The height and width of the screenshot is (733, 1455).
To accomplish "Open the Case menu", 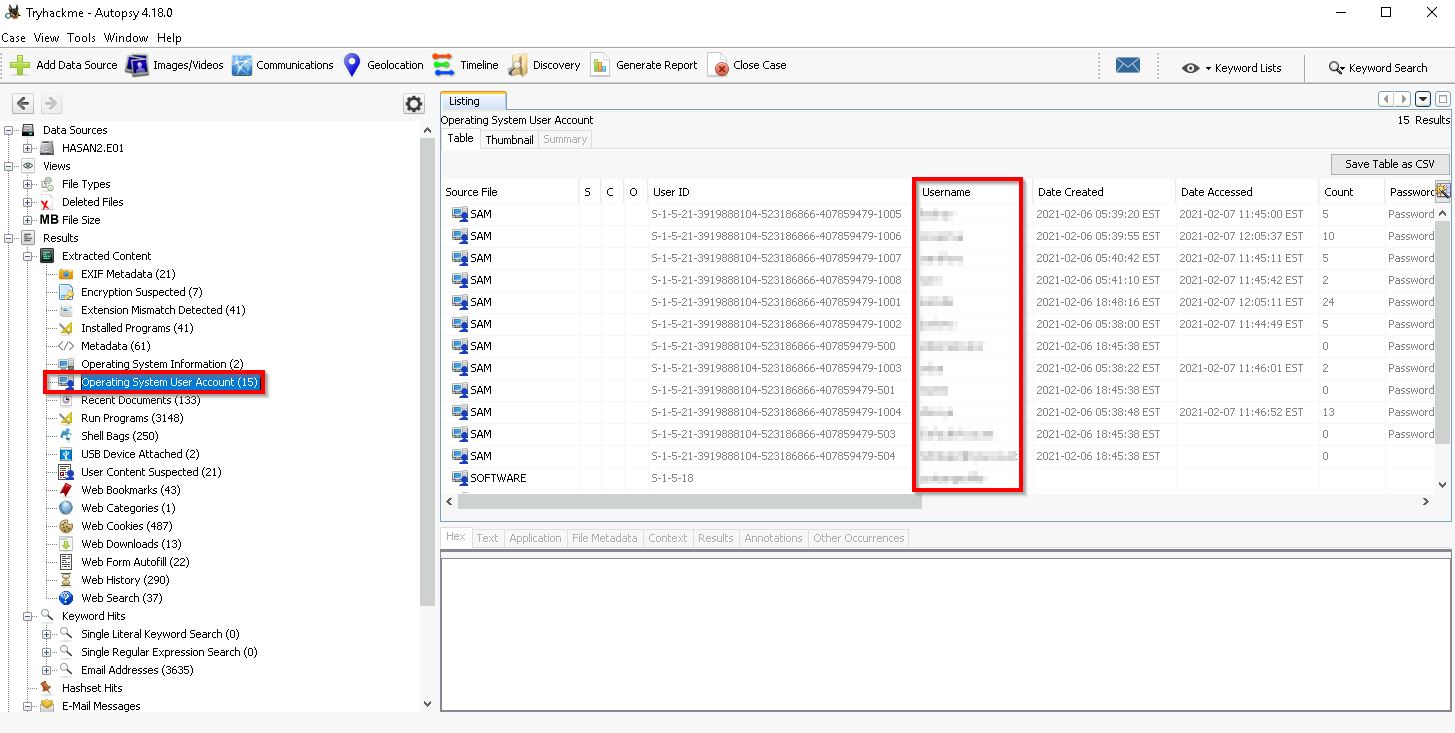I will coord(13,38).
